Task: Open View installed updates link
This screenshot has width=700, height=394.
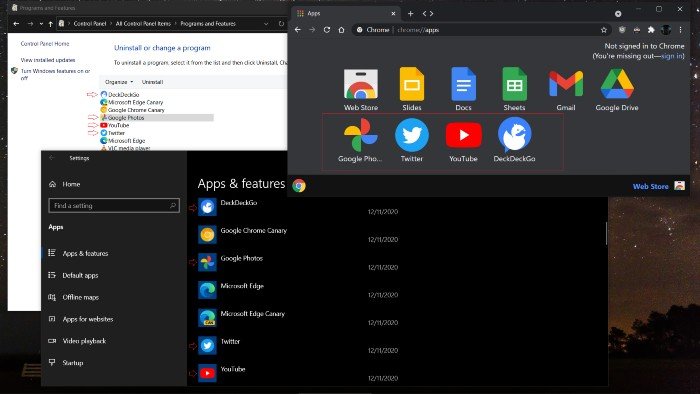Action: 48,60
